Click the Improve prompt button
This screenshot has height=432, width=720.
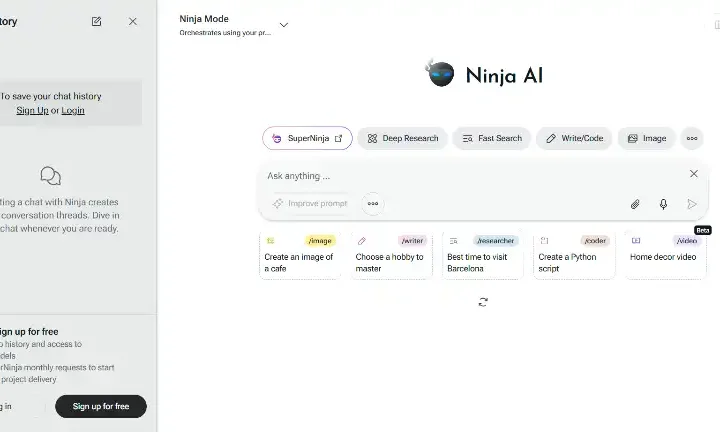click(x=310, y=203)
